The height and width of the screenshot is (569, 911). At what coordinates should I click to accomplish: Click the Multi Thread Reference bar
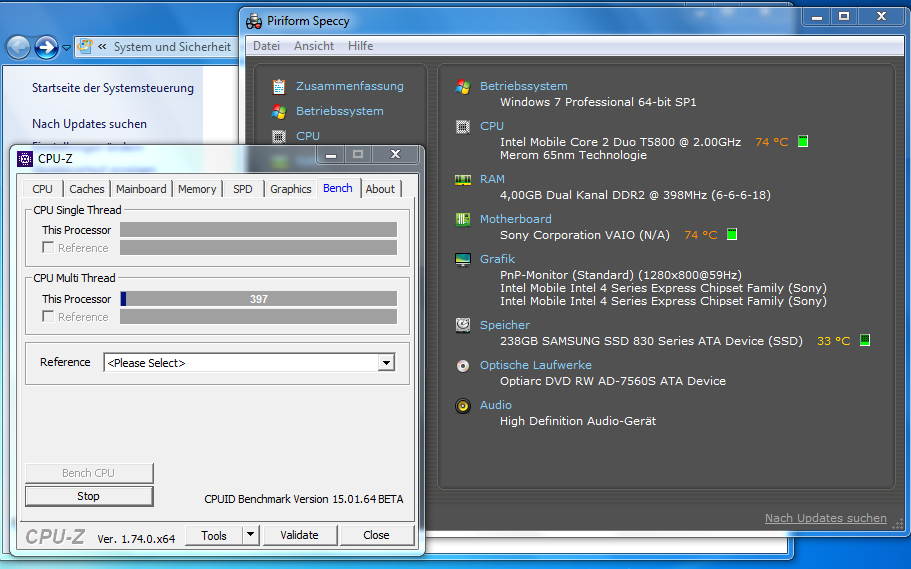(x=259, y=317)
